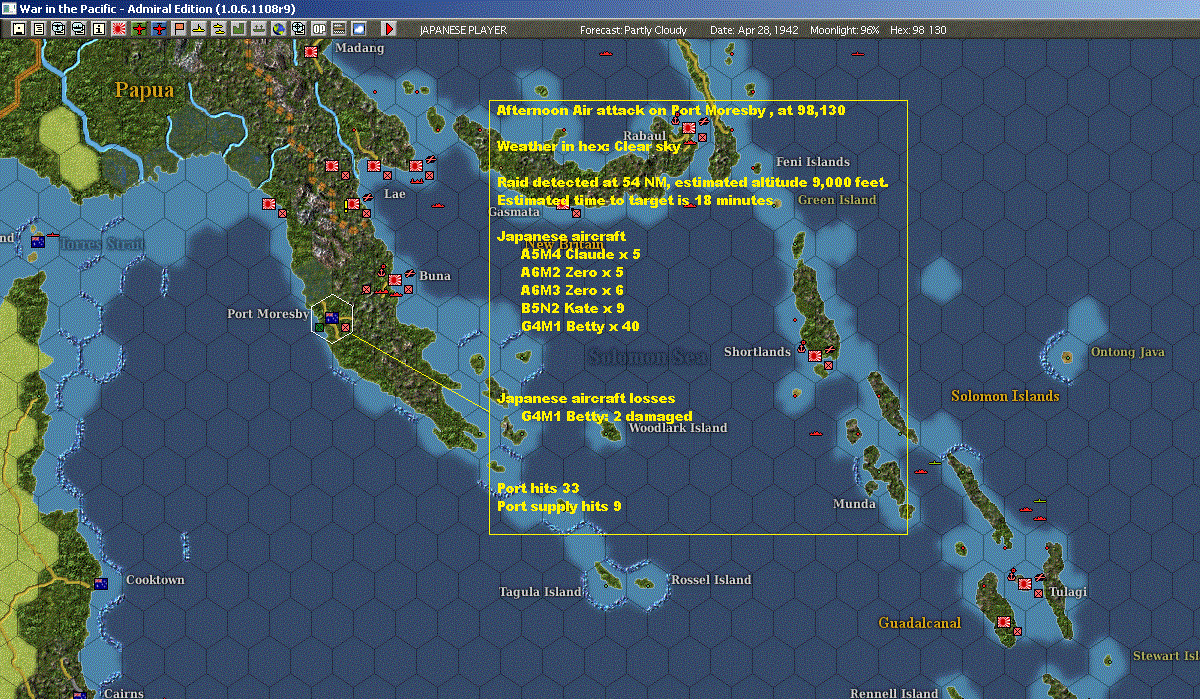Click 'Afternoon Air attack on Port Moresby' heading
Screen dimensions: 1200x699
(x=671, y=110)
